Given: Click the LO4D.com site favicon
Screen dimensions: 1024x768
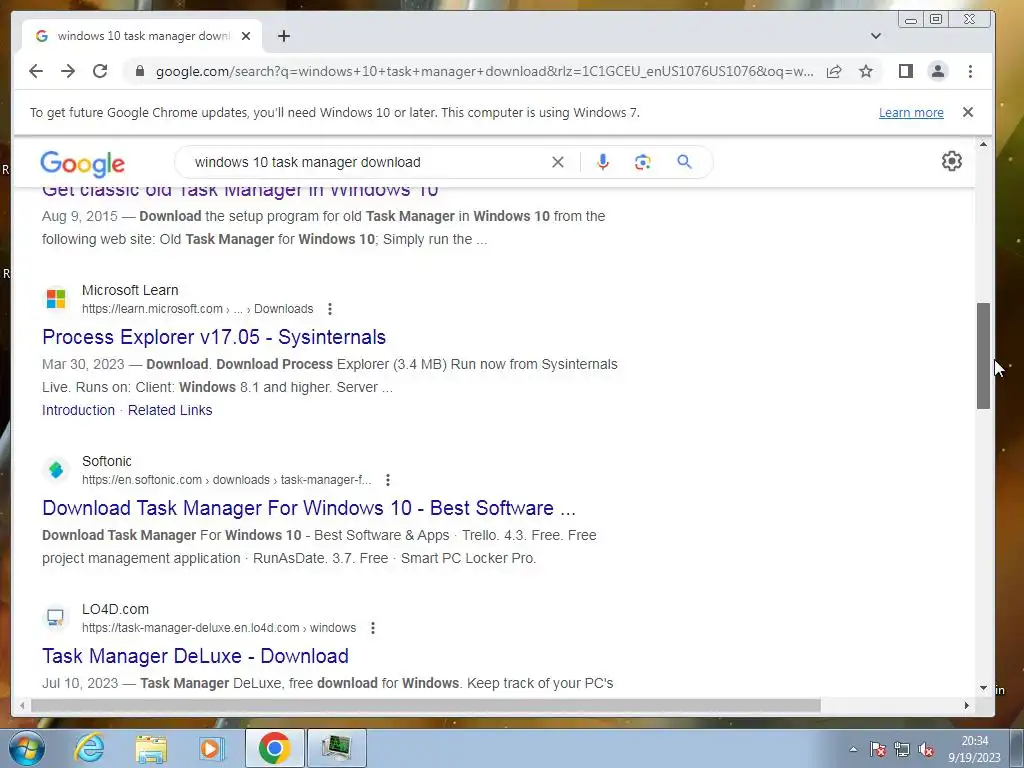Looking at the screenshot, I should [56, 618].
